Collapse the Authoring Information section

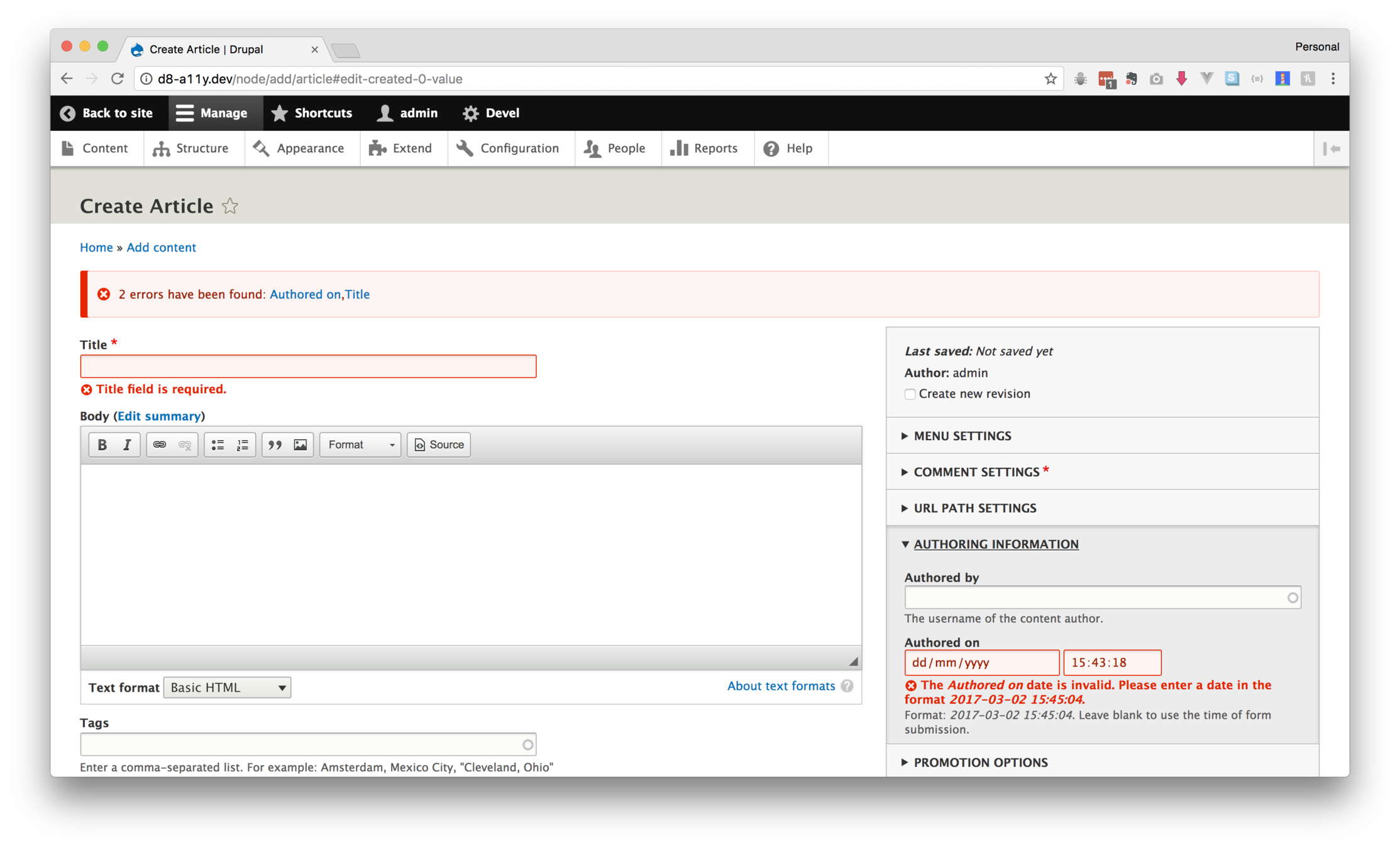996,544
